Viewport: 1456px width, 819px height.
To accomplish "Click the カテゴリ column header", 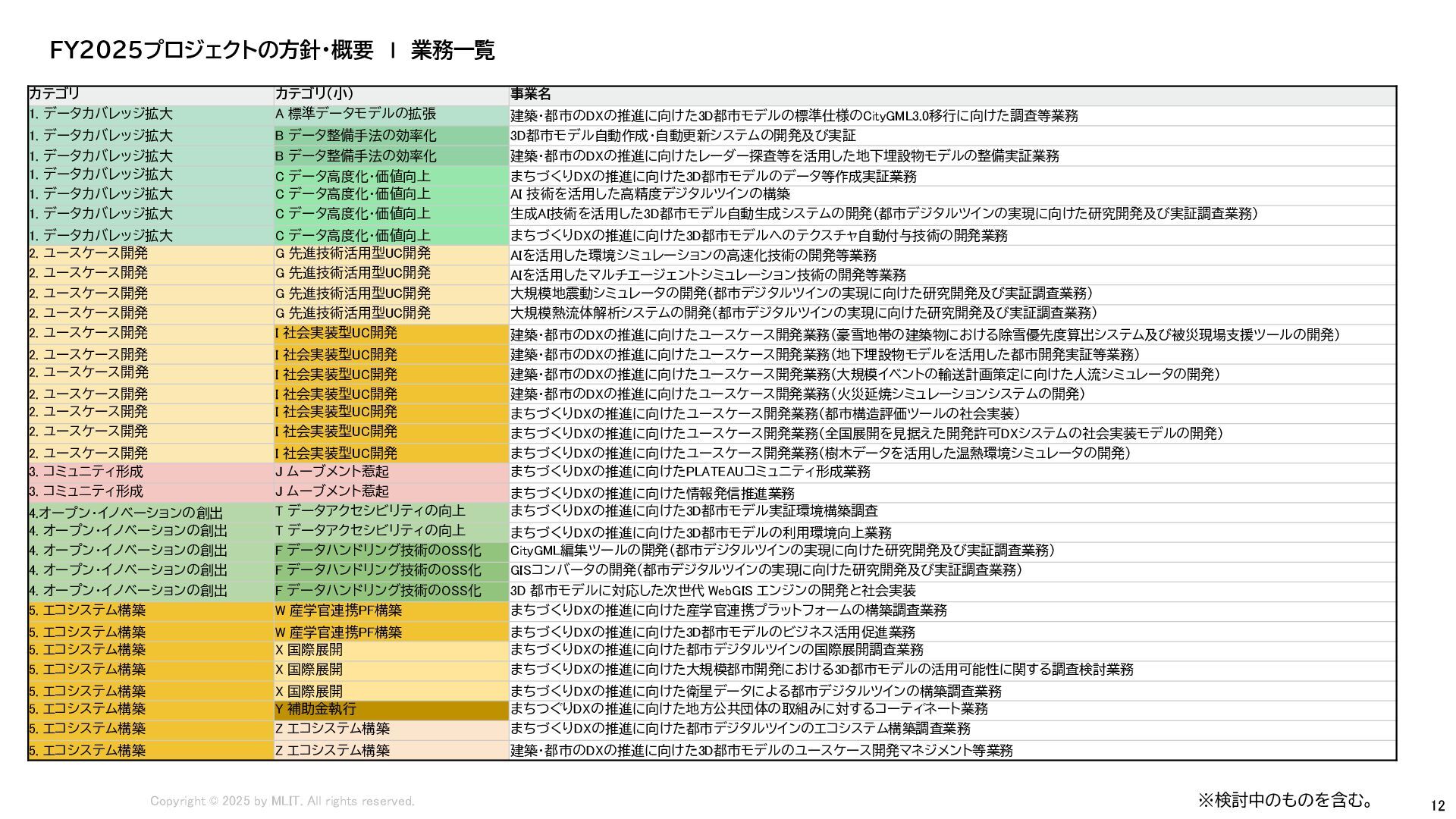I will 55,94.
